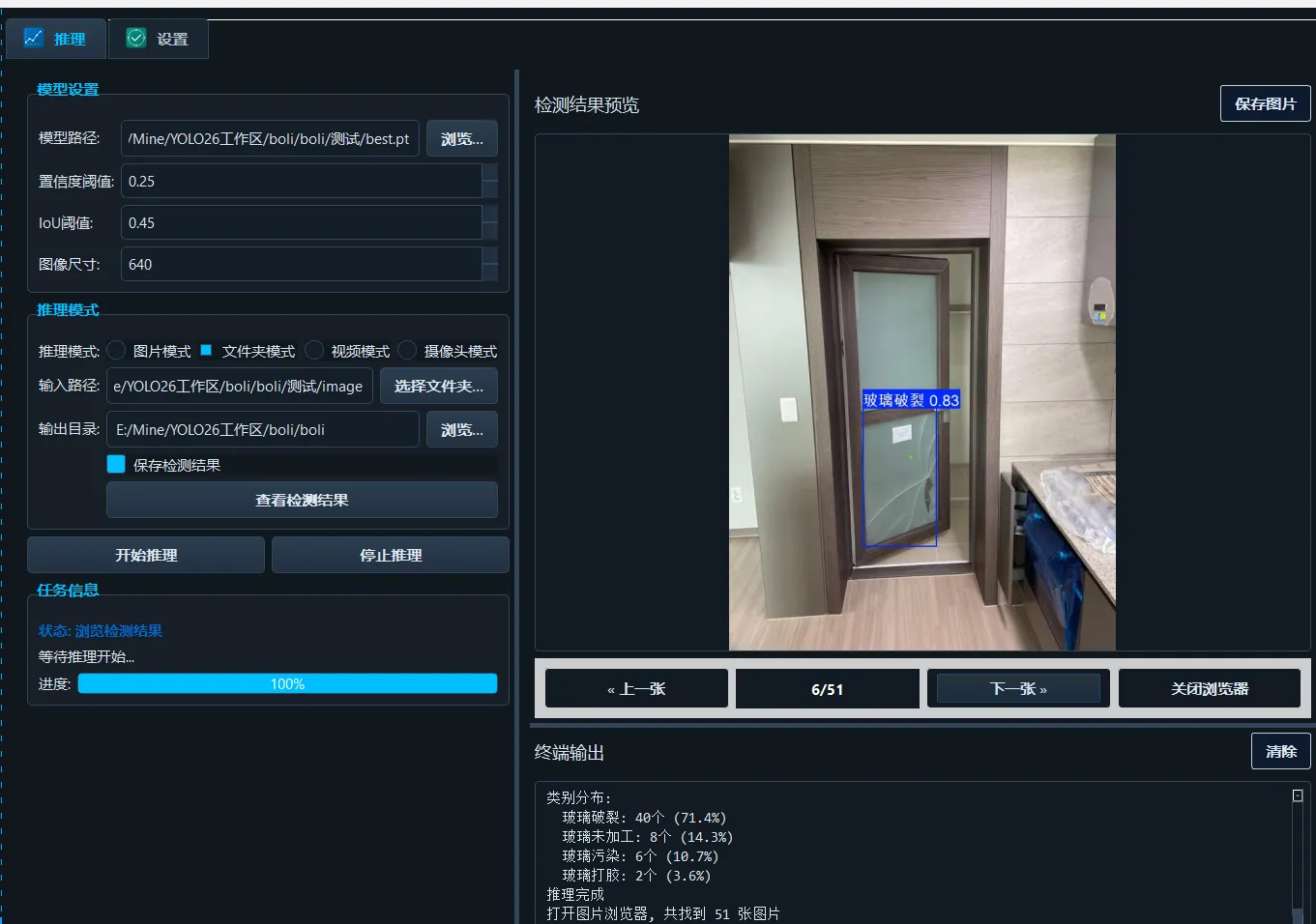The width and height of the screenshot is (1316, 924).
Task: Toggle the 保存检测结果 checkbox
Action: pos(114,464)
